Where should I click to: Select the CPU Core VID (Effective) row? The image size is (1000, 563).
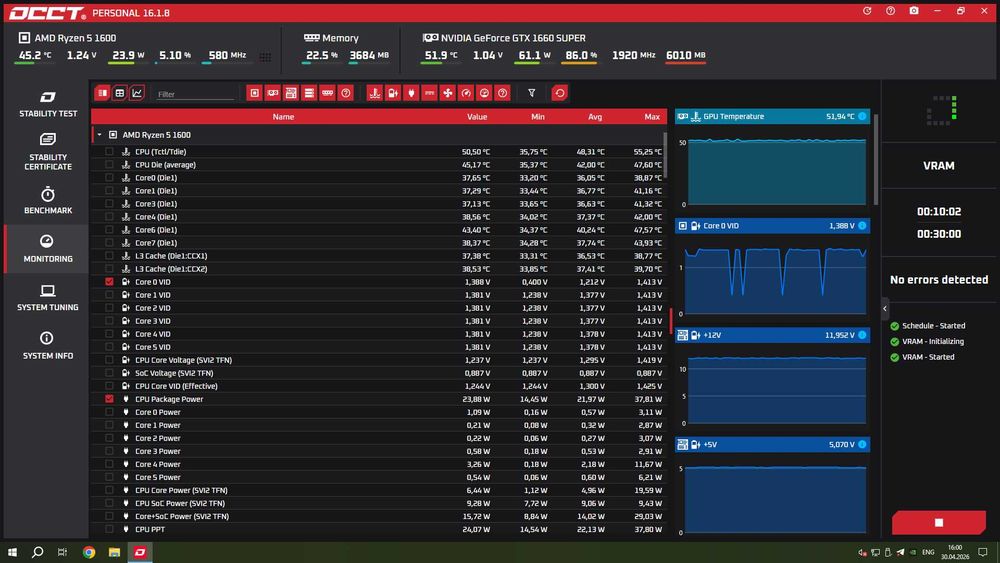tap(379, 386)
